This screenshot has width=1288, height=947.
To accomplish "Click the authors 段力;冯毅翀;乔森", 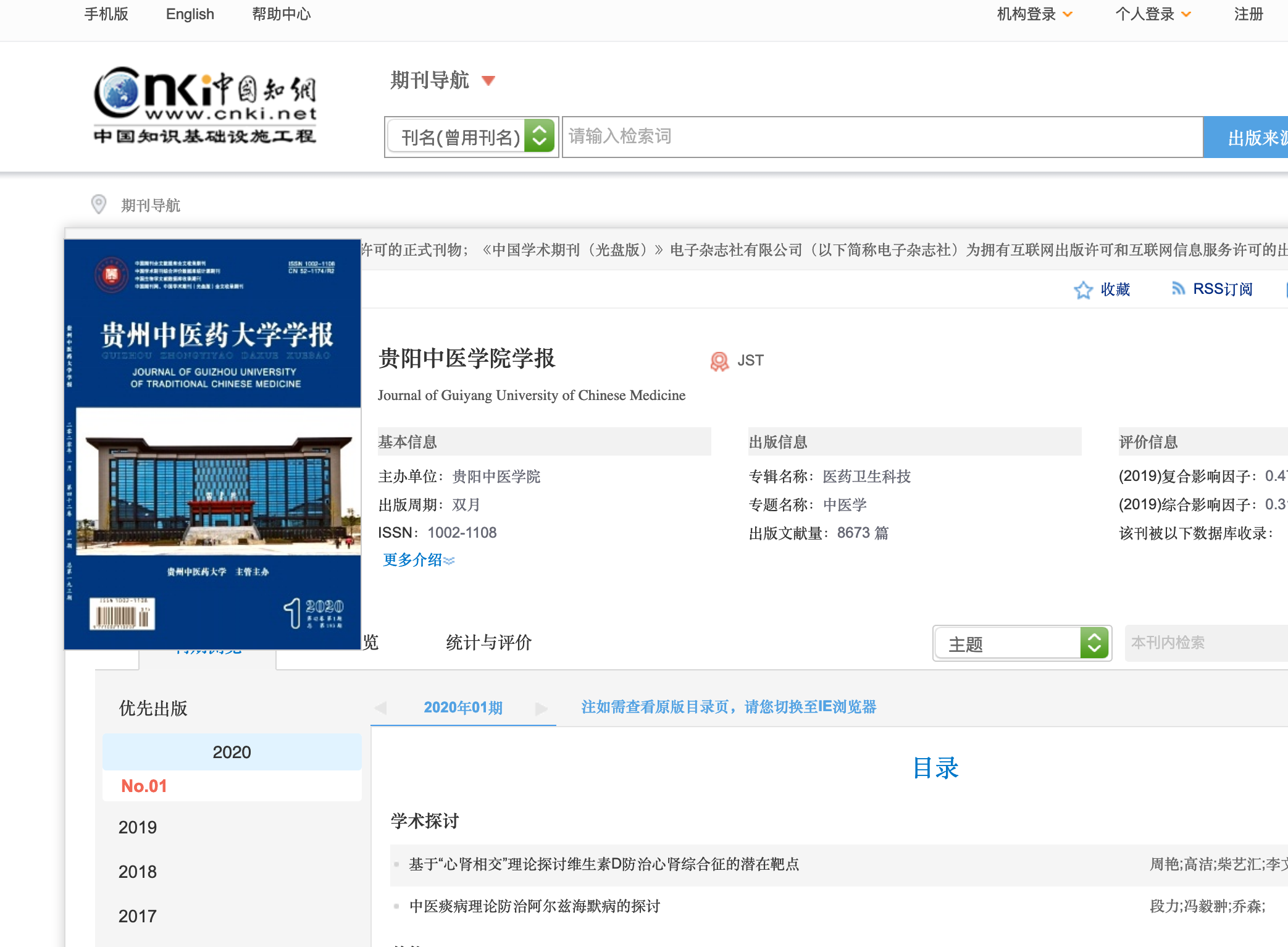I will [x=1208, y=906].
